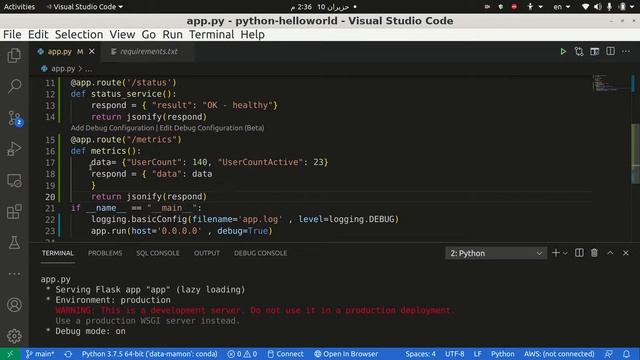Synchronize changes icon in status bar
This screenshot has width=640, height=360.
68,354
